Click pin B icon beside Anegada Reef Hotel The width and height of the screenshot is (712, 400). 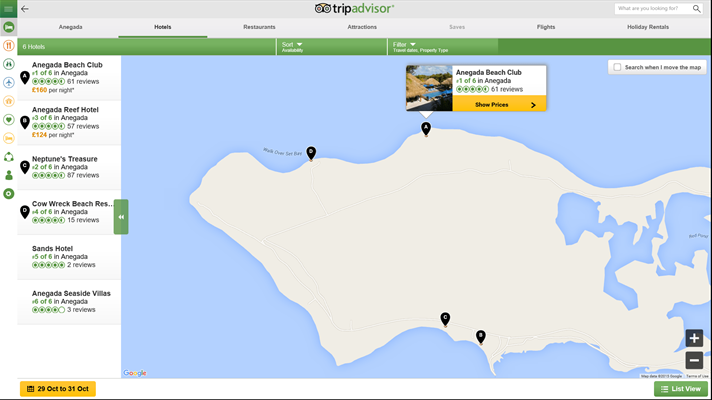pos(25,122)
